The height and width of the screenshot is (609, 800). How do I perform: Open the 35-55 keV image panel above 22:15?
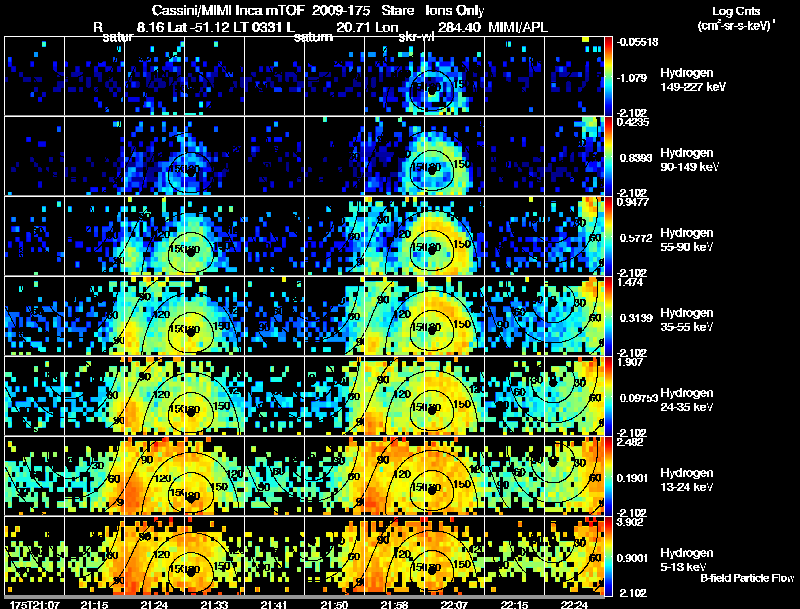pyautogui.click(x=514, y=316)
